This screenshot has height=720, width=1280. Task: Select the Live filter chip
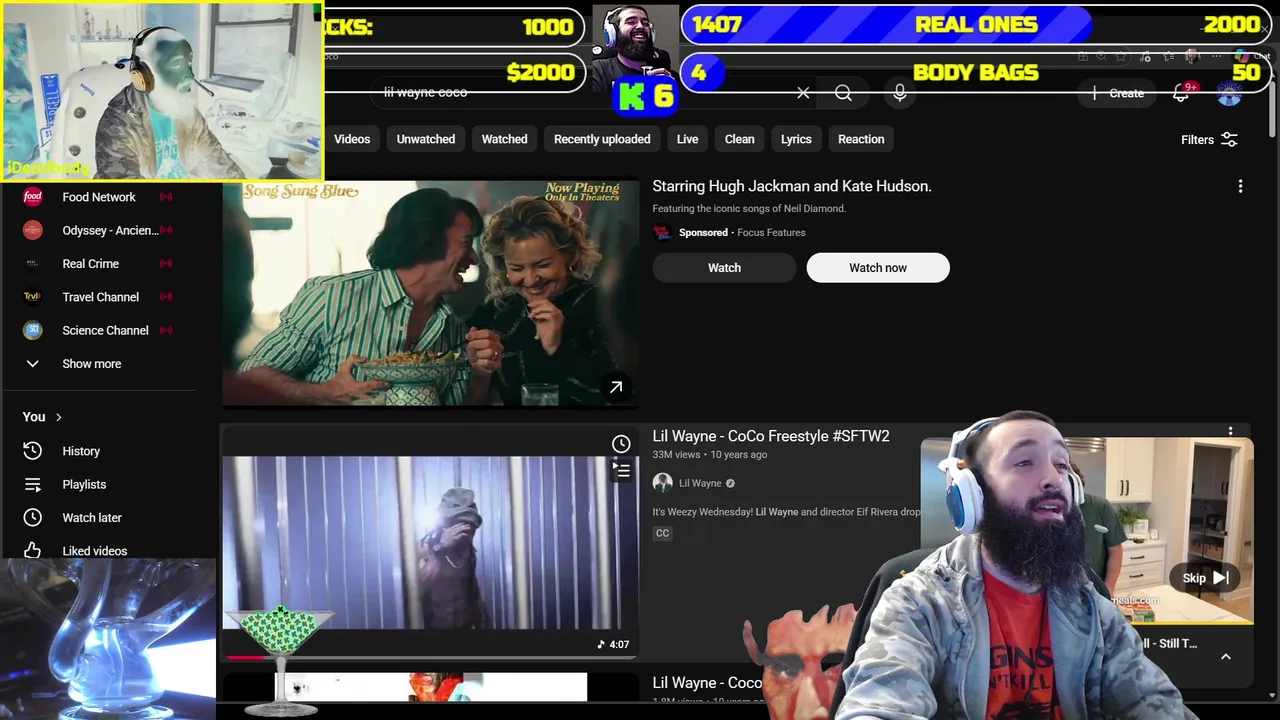pyautogui.click(x=687, y=139)
